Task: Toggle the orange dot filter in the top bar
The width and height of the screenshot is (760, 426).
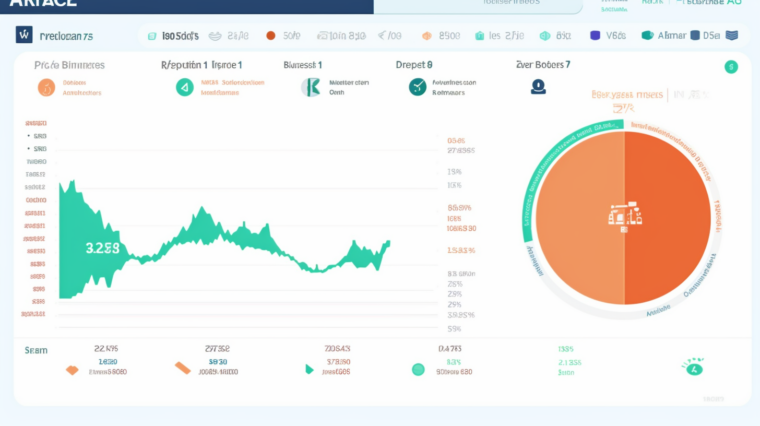Action: point(270,36)
